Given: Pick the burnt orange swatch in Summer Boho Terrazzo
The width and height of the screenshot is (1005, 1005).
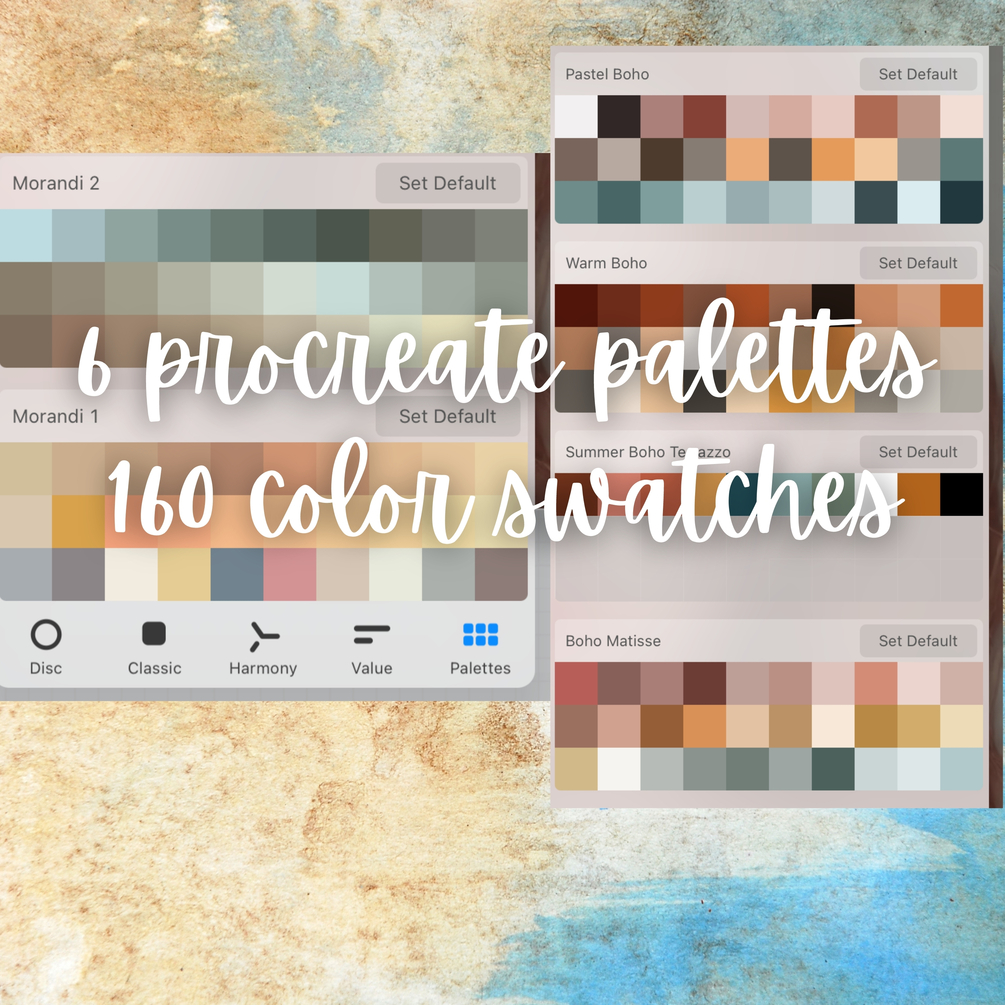Looking at the screenshot, I should 918,494.
